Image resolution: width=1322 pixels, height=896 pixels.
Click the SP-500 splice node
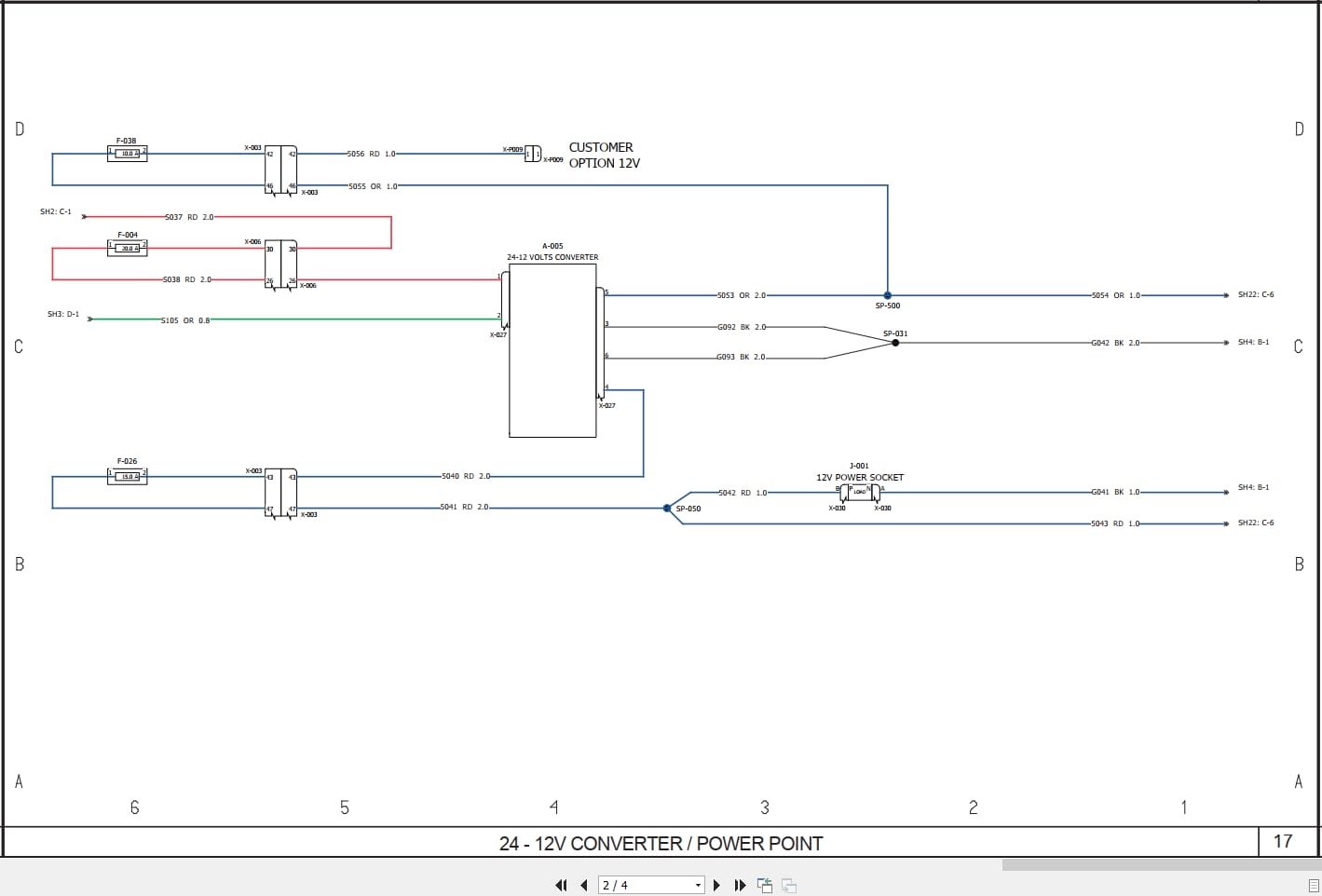click(x=888, y=295)
